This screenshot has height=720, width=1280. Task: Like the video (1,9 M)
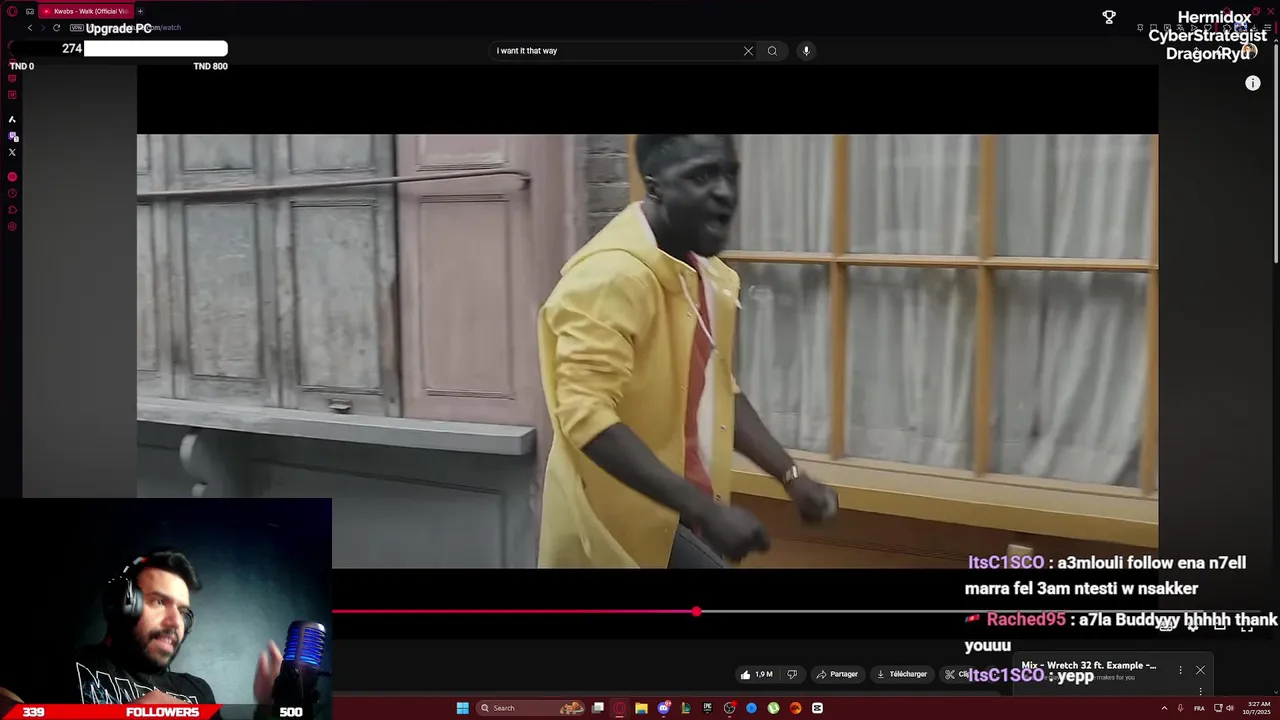757,674
